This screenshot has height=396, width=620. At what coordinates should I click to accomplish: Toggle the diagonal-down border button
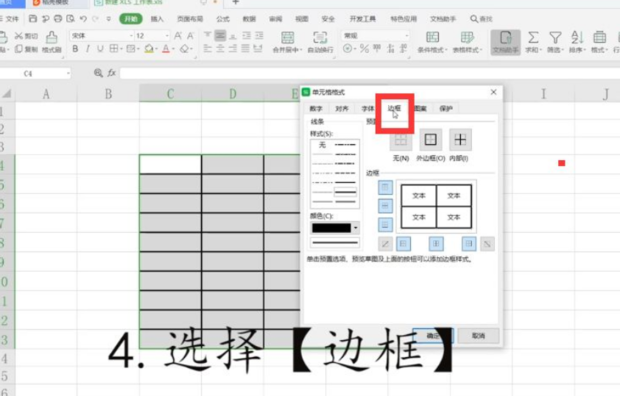point(487,244)
